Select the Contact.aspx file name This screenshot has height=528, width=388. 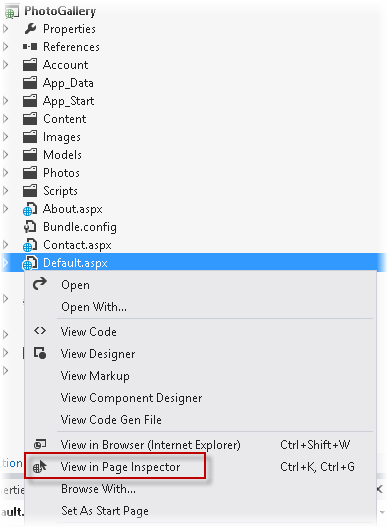(77, 245)
